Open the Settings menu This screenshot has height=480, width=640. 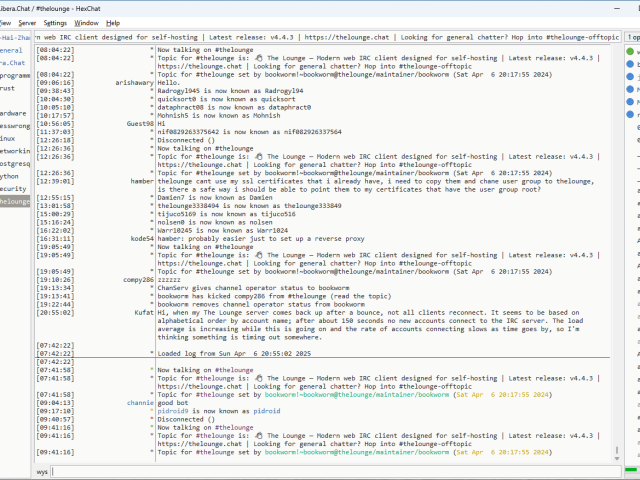coord(56,22)
